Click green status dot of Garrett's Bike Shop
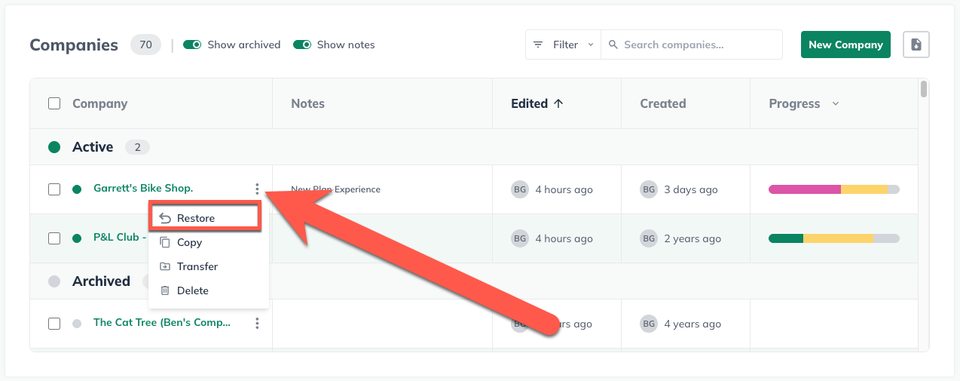 77,189
